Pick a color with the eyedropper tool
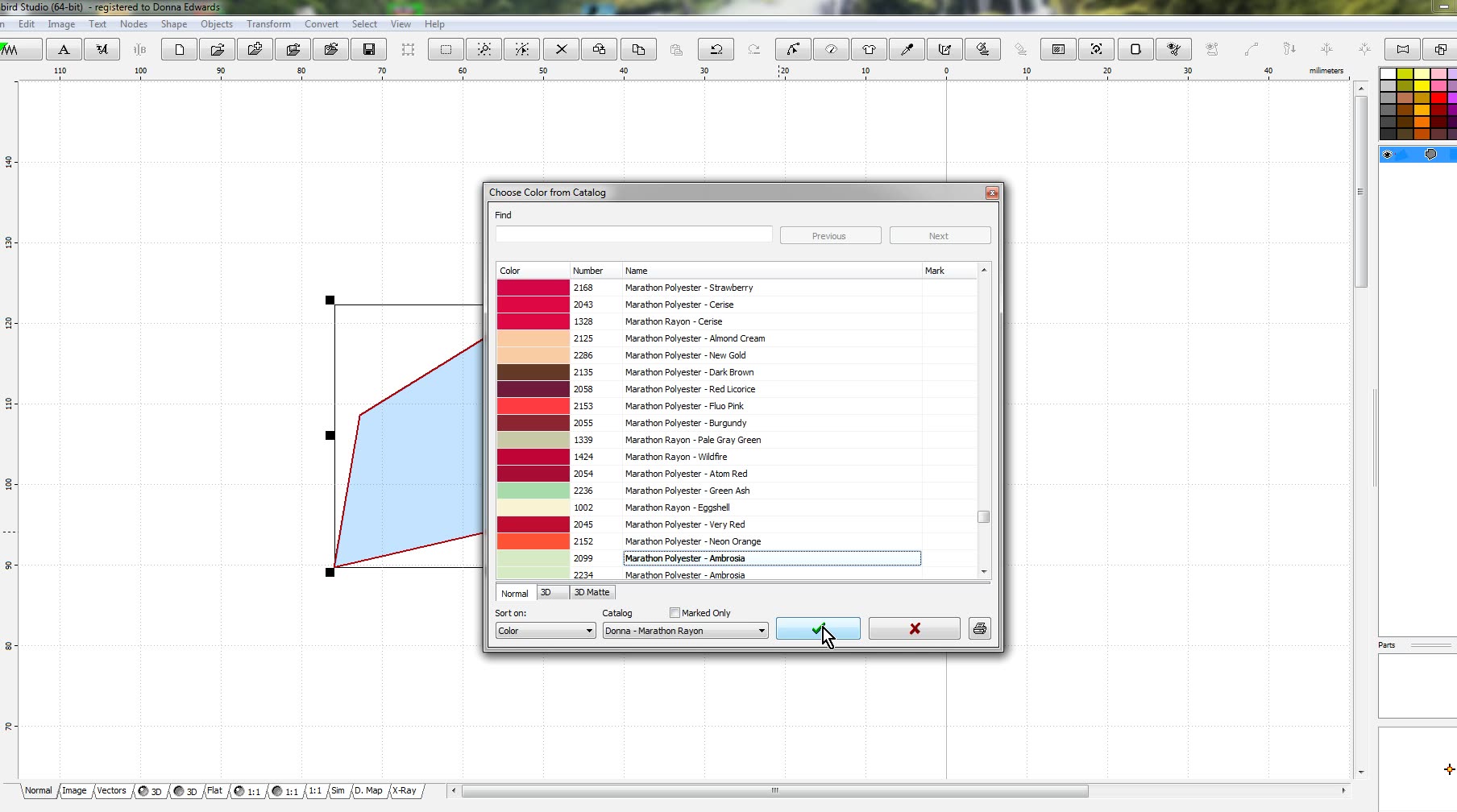This screenshot has width=1457, height=812. pos(907,49)
